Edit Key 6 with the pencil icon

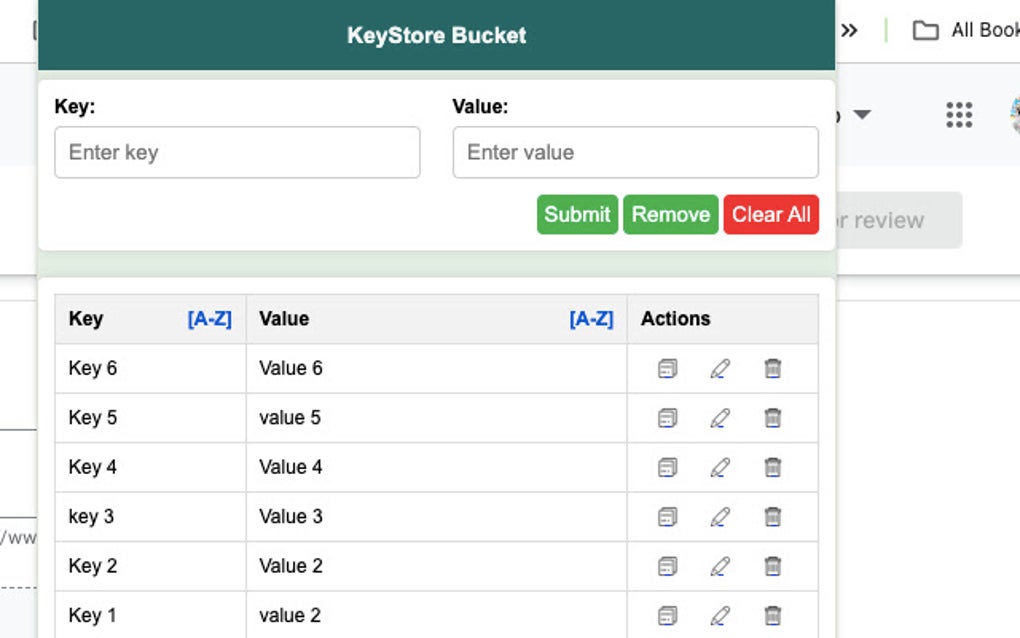tap(718, 367)
